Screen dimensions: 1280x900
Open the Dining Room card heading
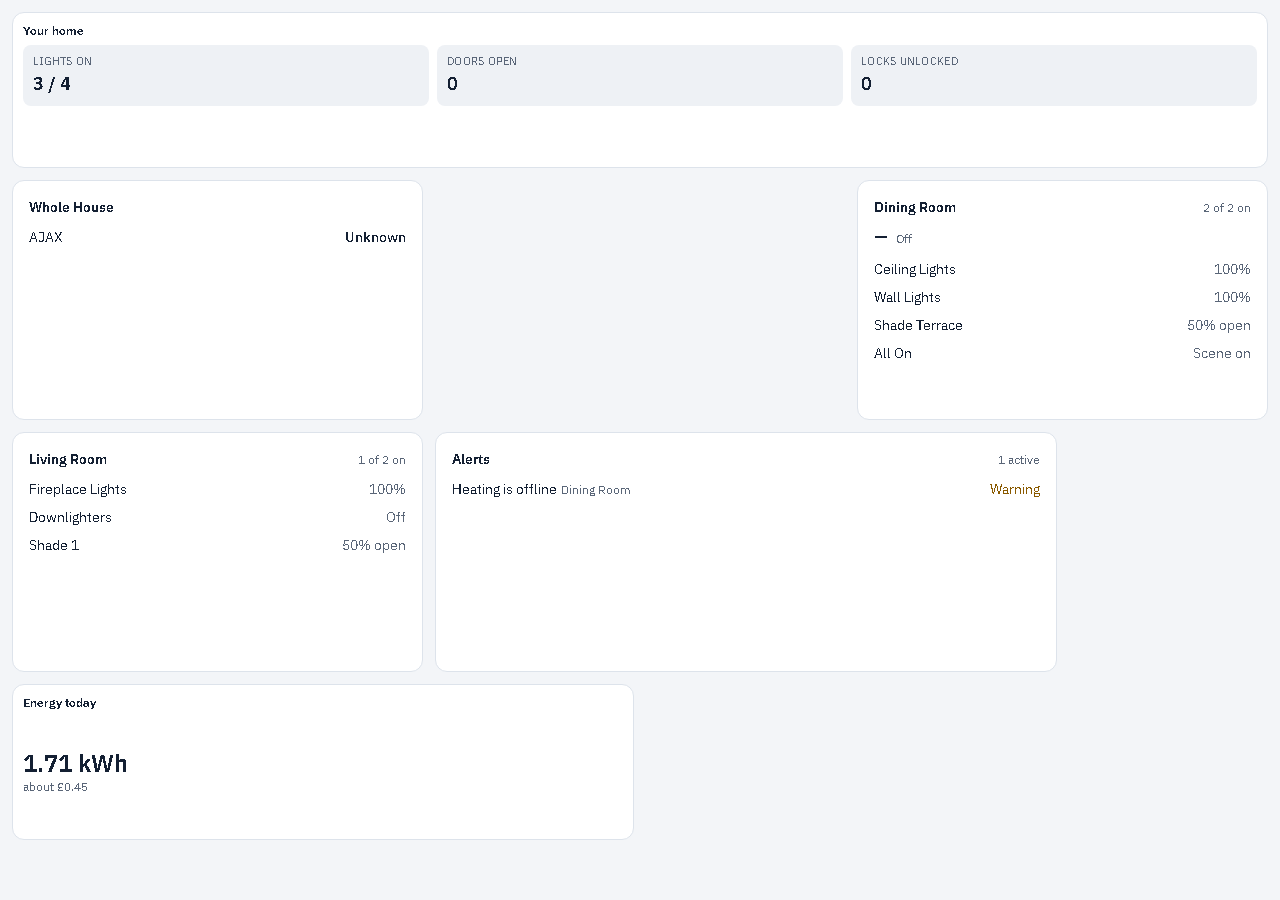click(915, 207)
